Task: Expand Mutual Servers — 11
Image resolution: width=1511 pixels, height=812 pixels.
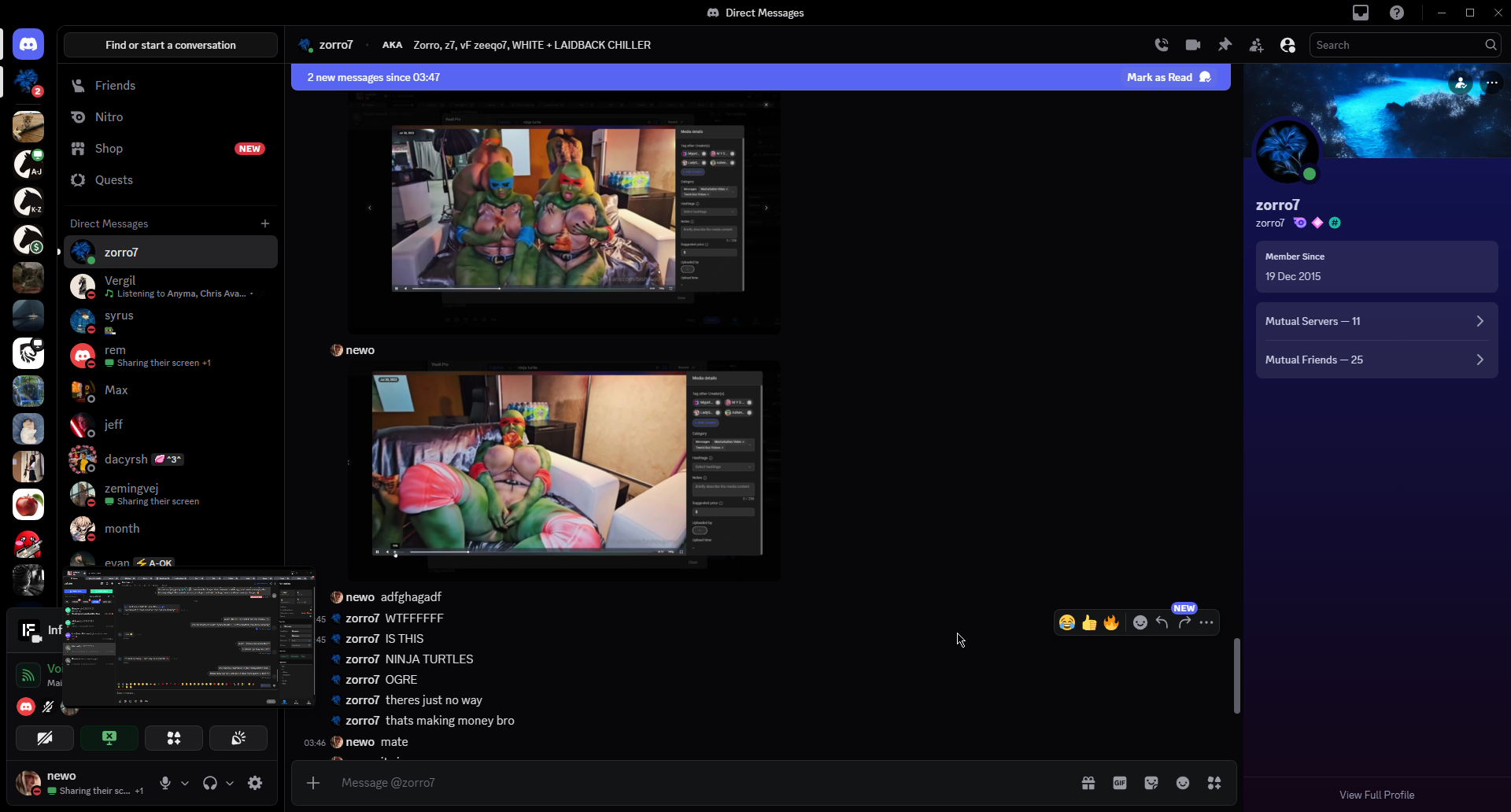Action: coord(1377,321)
